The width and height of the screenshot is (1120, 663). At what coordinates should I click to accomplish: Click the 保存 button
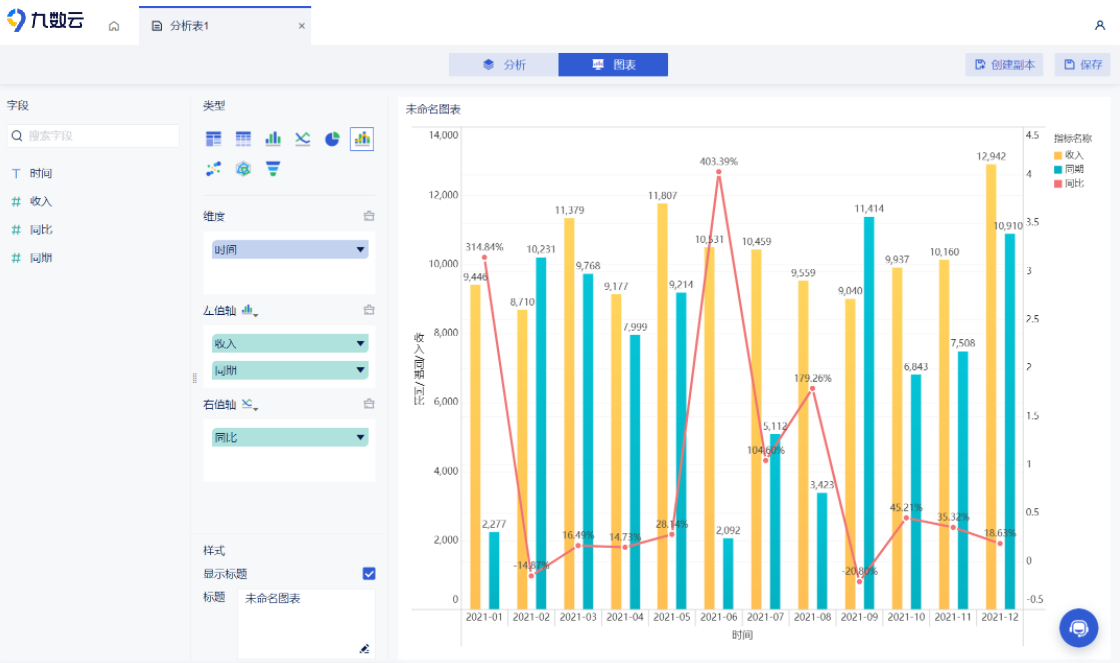point(1082,65)
